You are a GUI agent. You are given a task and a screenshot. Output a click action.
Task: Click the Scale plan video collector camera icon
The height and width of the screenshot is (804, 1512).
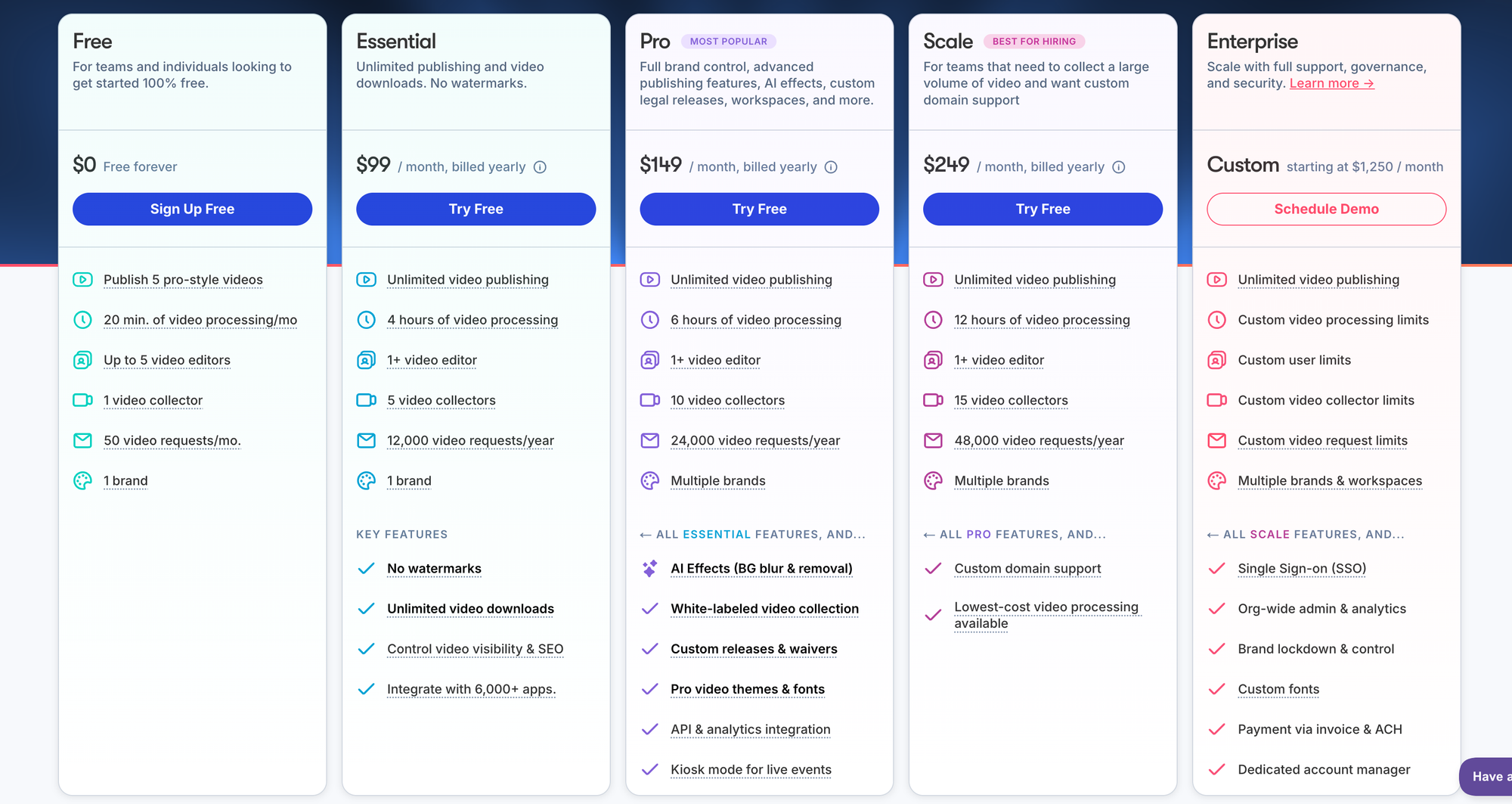point(933,400)
